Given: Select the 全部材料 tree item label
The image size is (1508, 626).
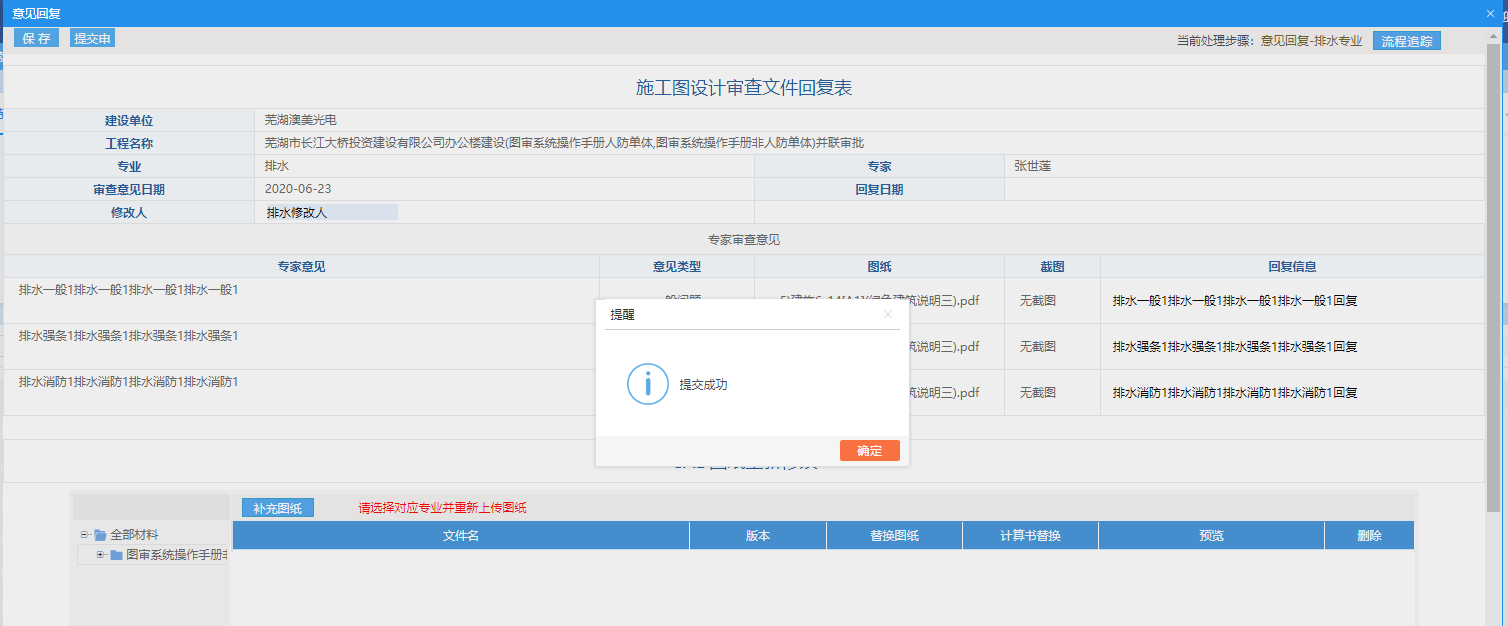Looking at the screenshot, I should point(134,535).
